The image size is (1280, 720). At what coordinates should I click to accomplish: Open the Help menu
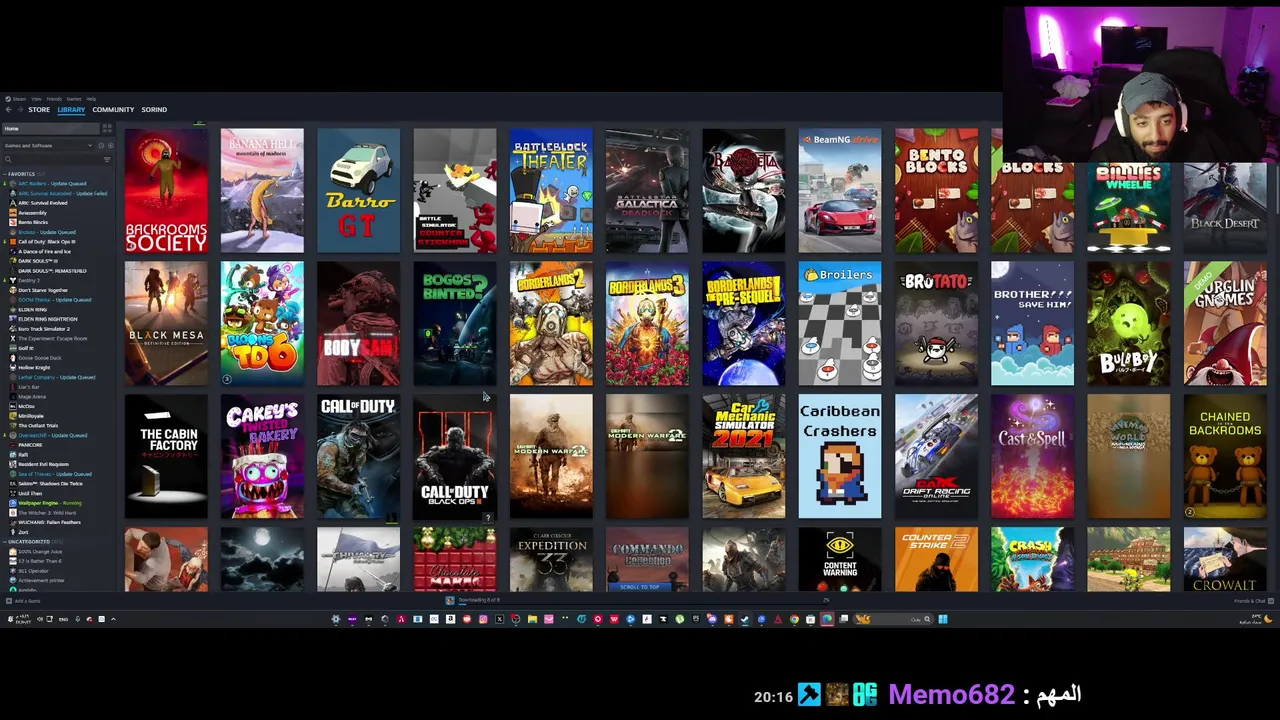tap(91, 99)
